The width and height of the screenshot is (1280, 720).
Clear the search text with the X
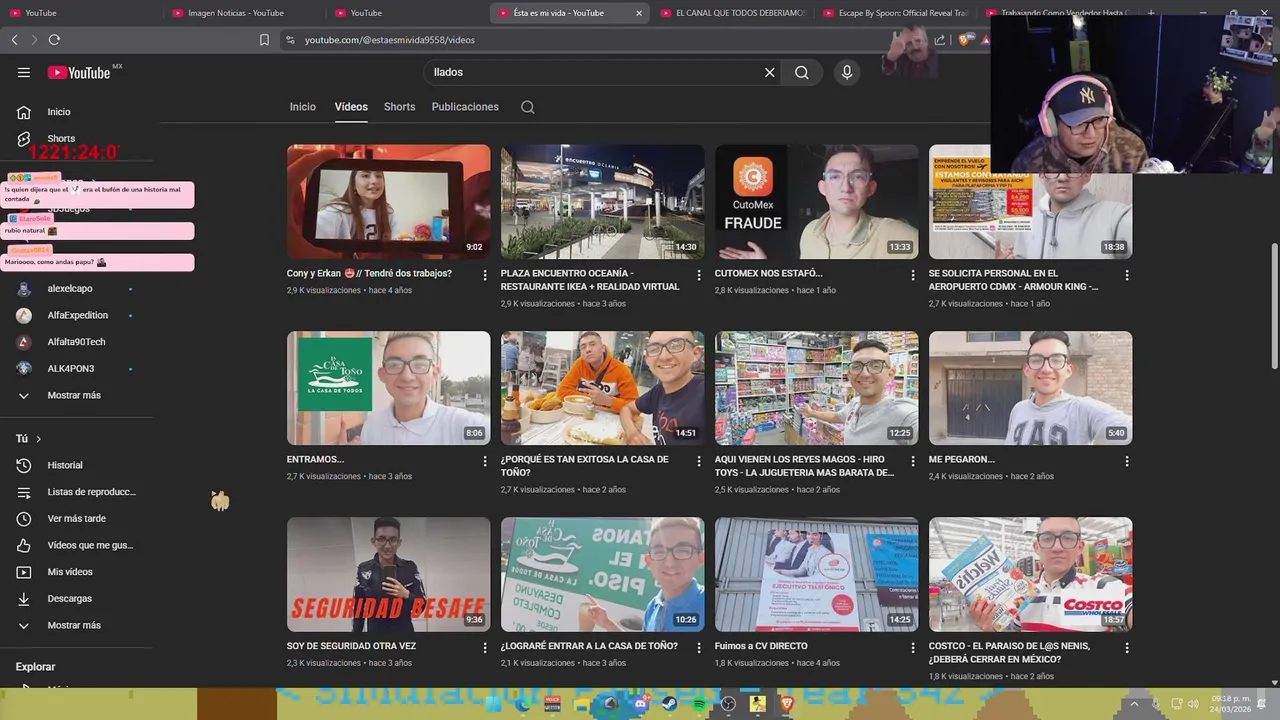coord(770,72)
